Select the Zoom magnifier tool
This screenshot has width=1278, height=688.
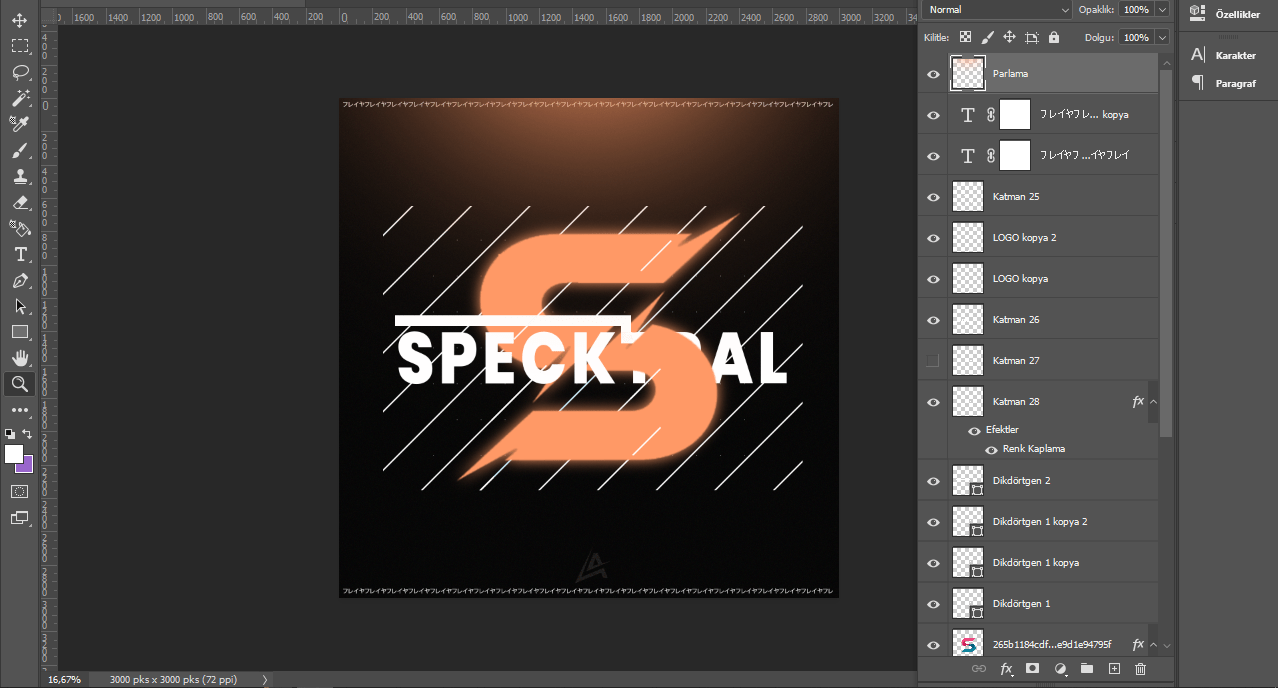point(20,384)
